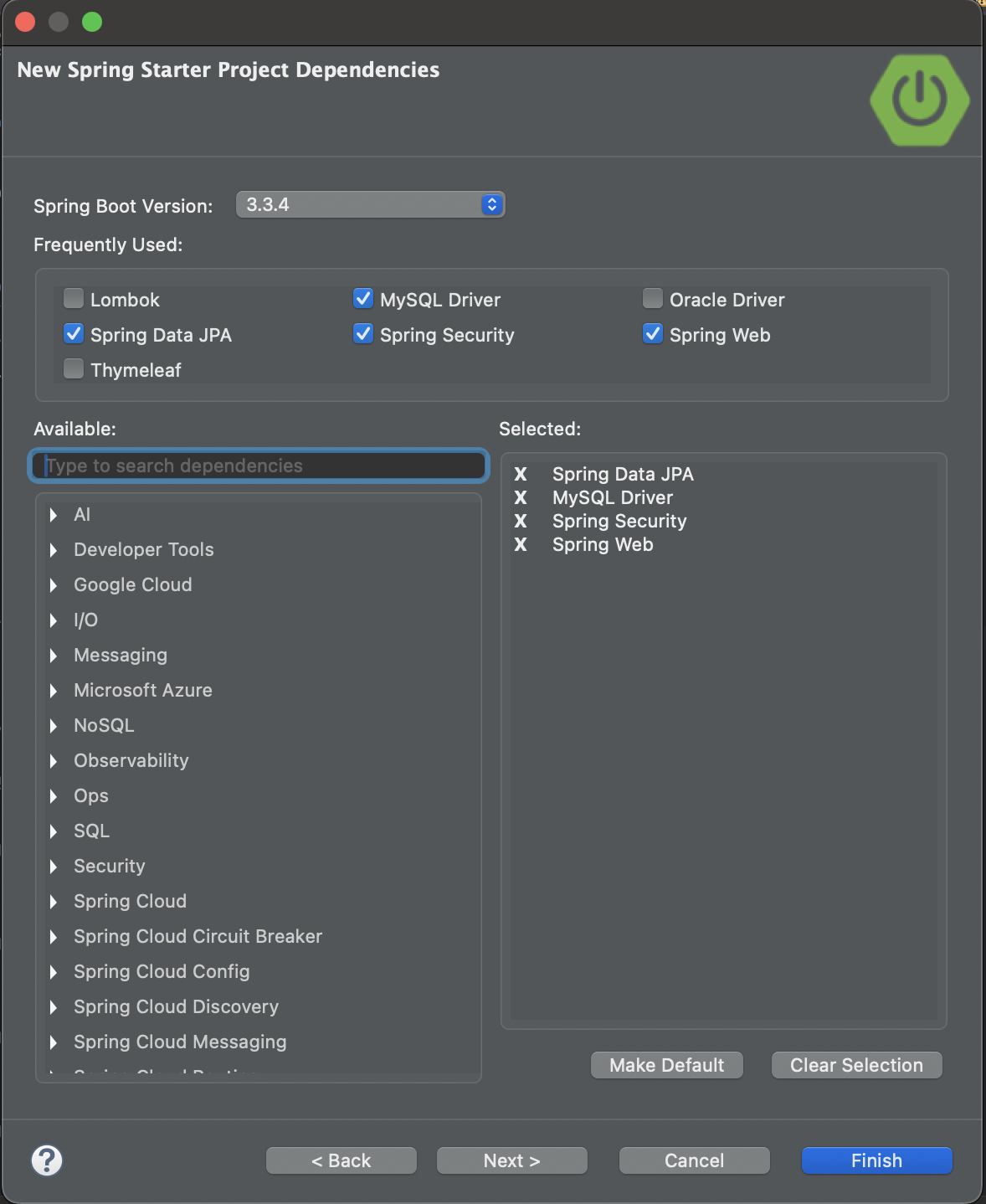Expand the Ops category arrow
Image resolution: width=986 pixels, height=1204 pixels.
pos(54,796)
